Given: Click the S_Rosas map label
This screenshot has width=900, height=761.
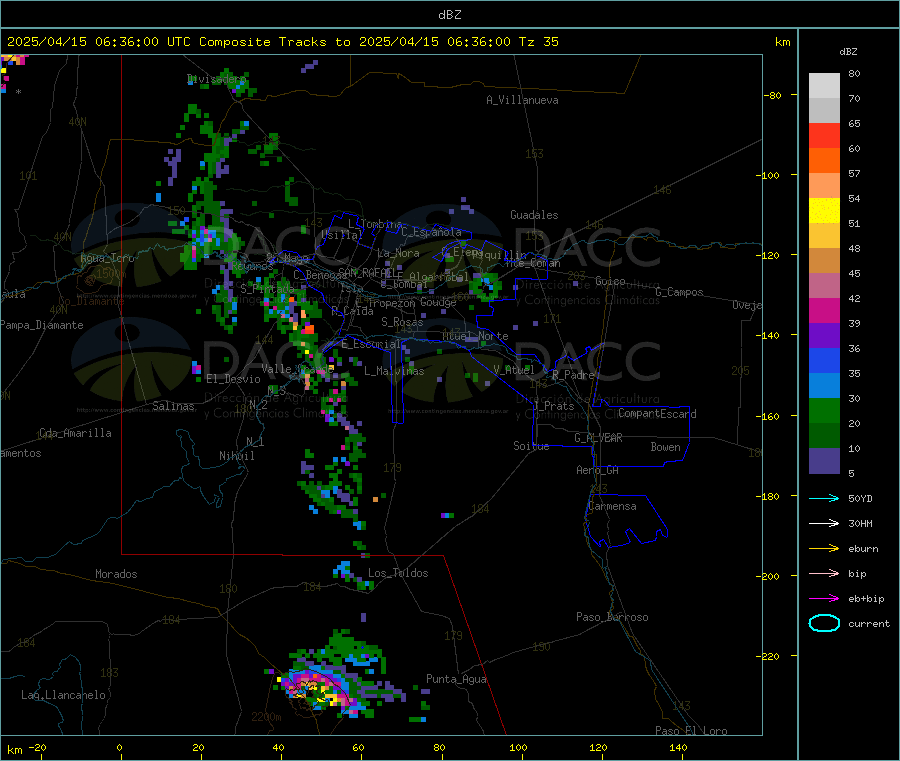Looking at the screenshot, I should point(402,322).
